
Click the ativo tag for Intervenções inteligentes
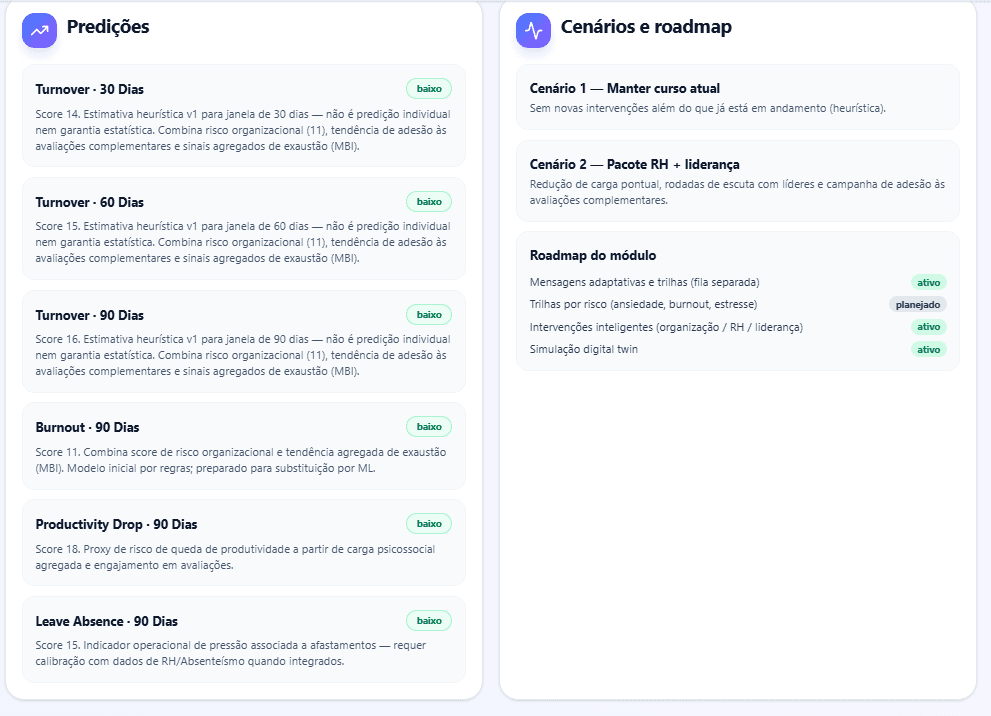928,327
